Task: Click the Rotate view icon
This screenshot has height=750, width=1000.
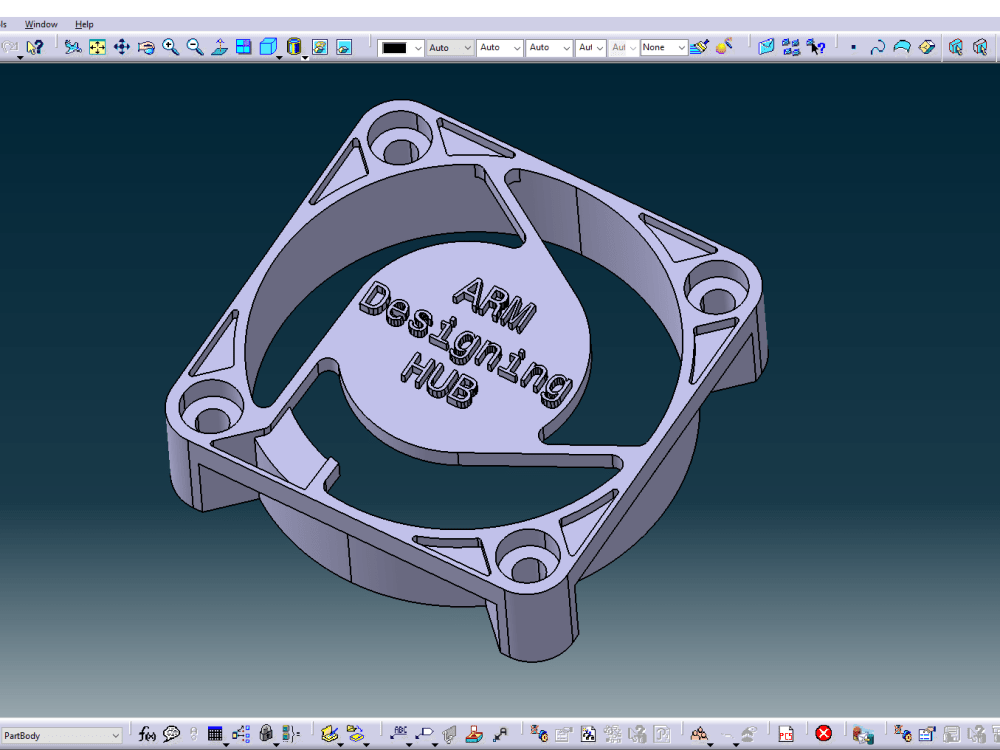Action: coord(145,46)
